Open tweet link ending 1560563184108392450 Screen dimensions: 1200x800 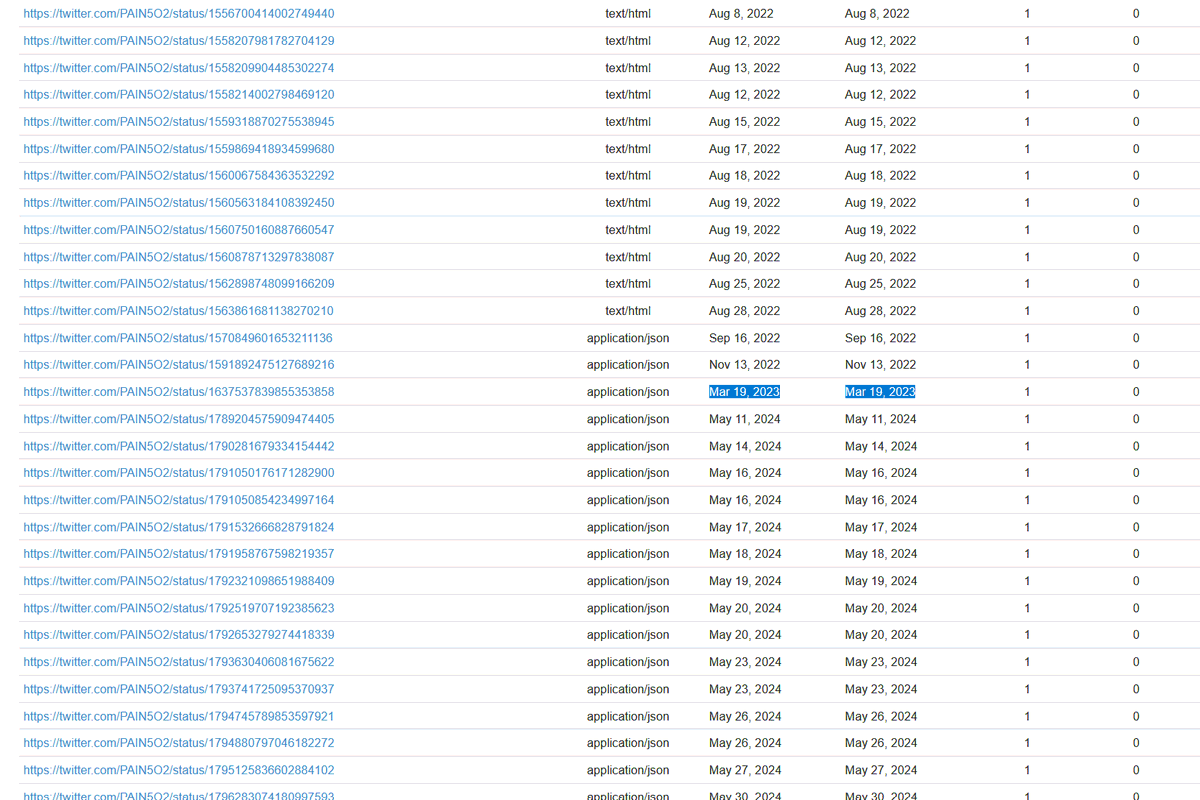tap(179, 203)
